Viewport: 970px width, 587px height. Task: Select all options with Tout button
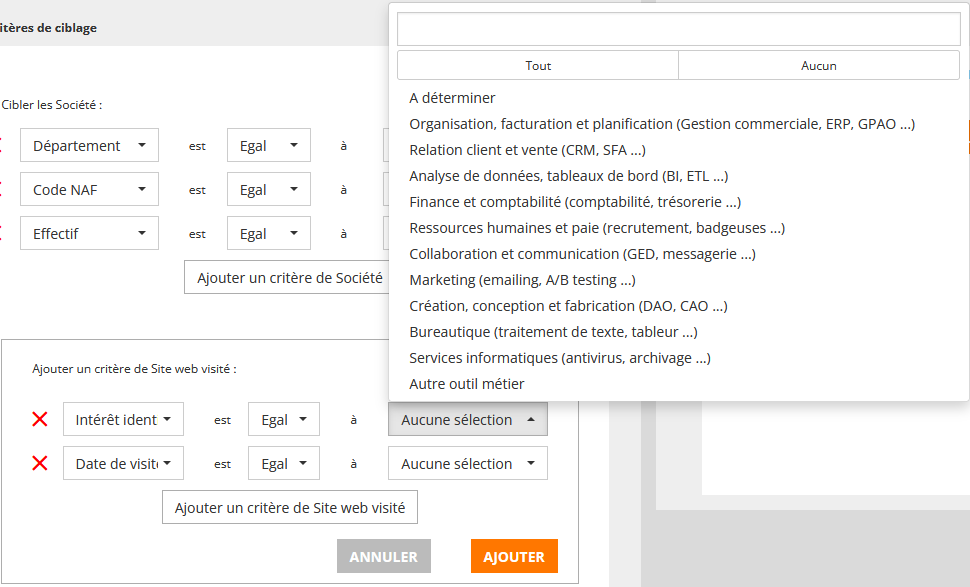[x=538, y=66]
